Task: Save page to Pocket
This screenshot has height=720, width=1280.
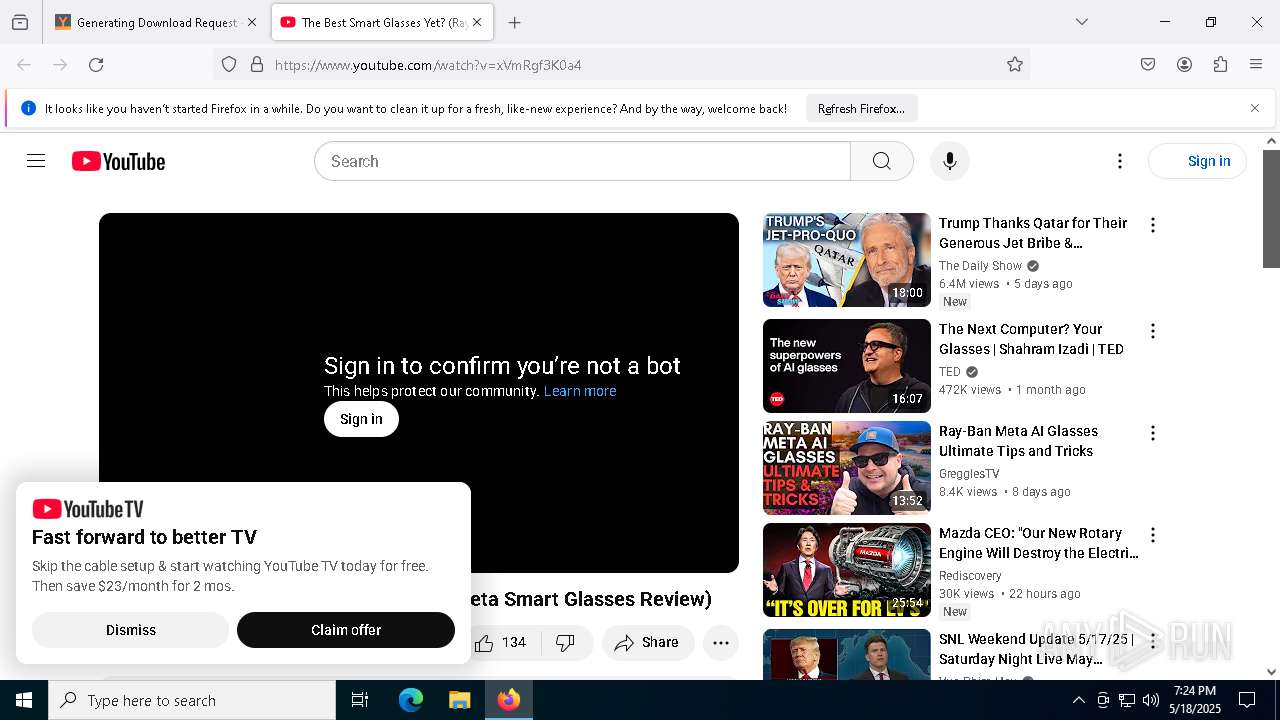Action: pyautogui.click(x=1148, y=65)
